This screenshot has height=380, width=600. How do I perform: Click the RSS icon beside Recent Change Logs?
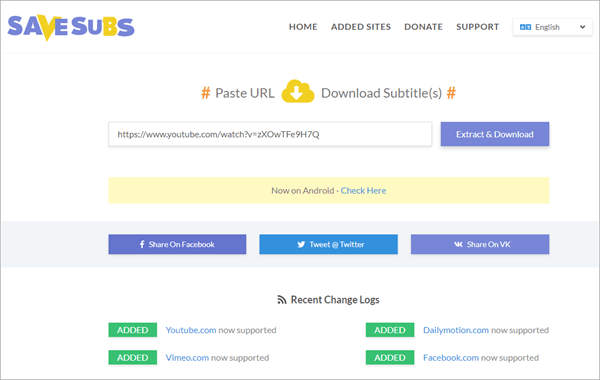pos(282,300)
